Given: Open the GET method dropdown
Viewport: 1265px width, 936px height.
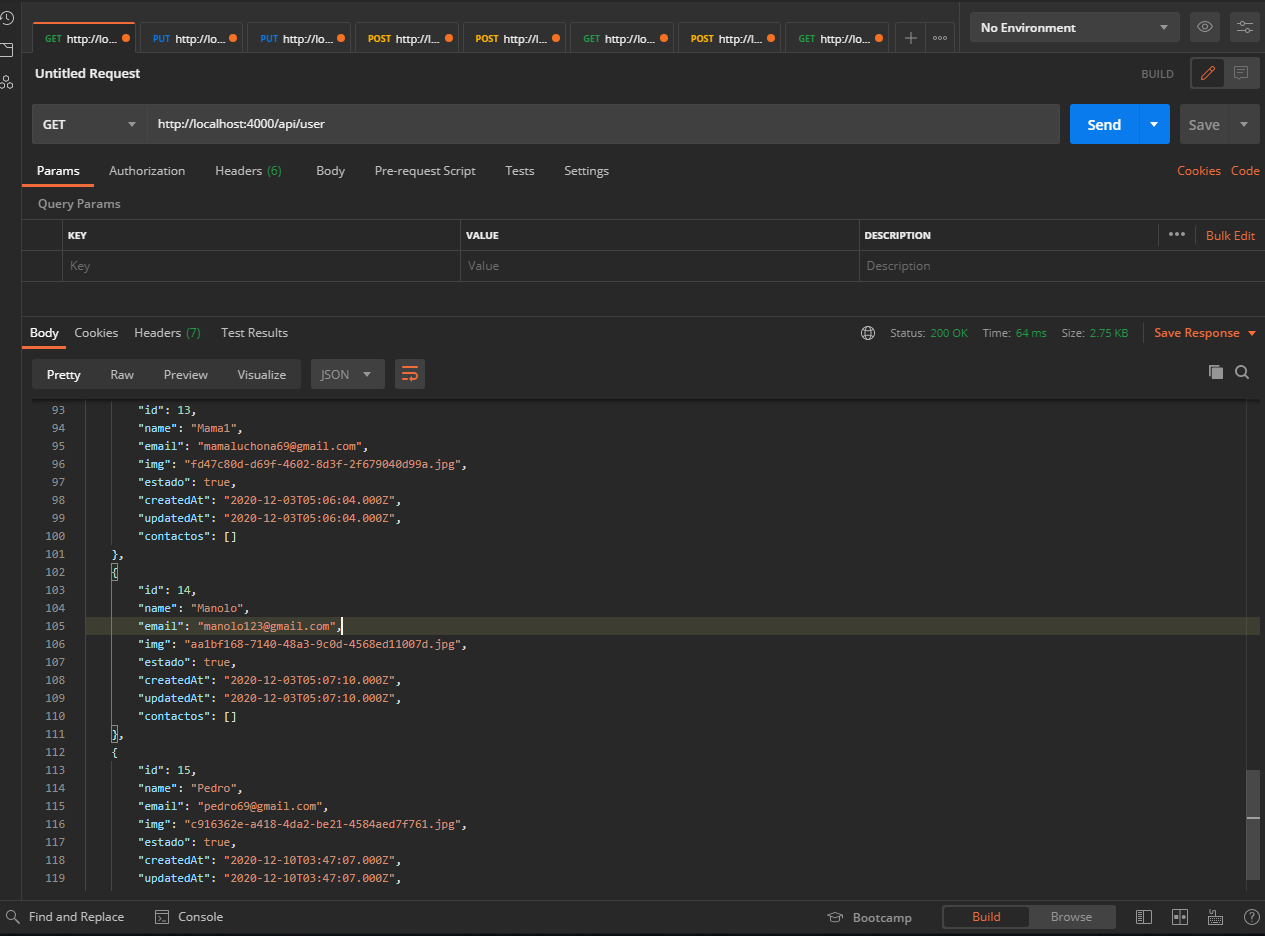Looking at the screenshot, I should tap(89, 124).
